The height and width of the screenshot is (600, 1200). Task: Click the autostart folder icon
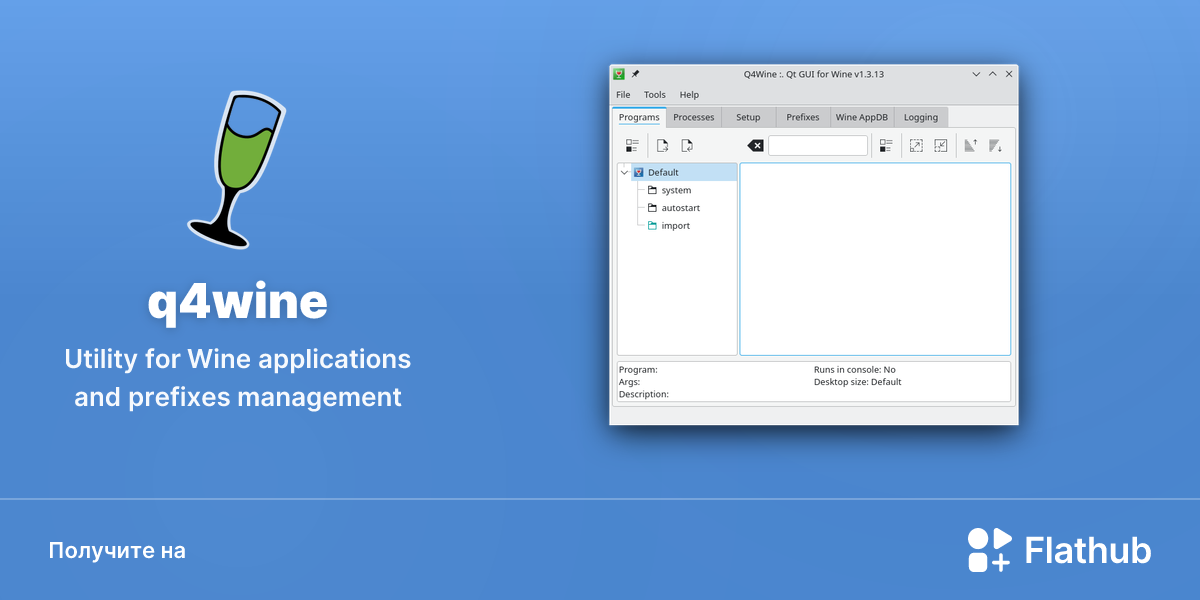[x=652, y=208]
